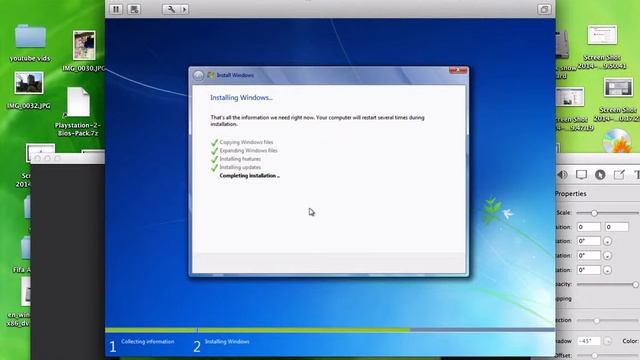Click the first rotation angle field under Position
This screenshot has width=640, height=360.
(589, 241)
